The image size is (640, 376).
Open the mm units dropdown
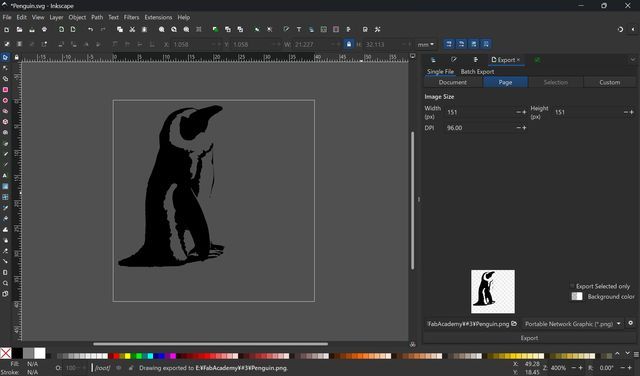click(426, 44)
